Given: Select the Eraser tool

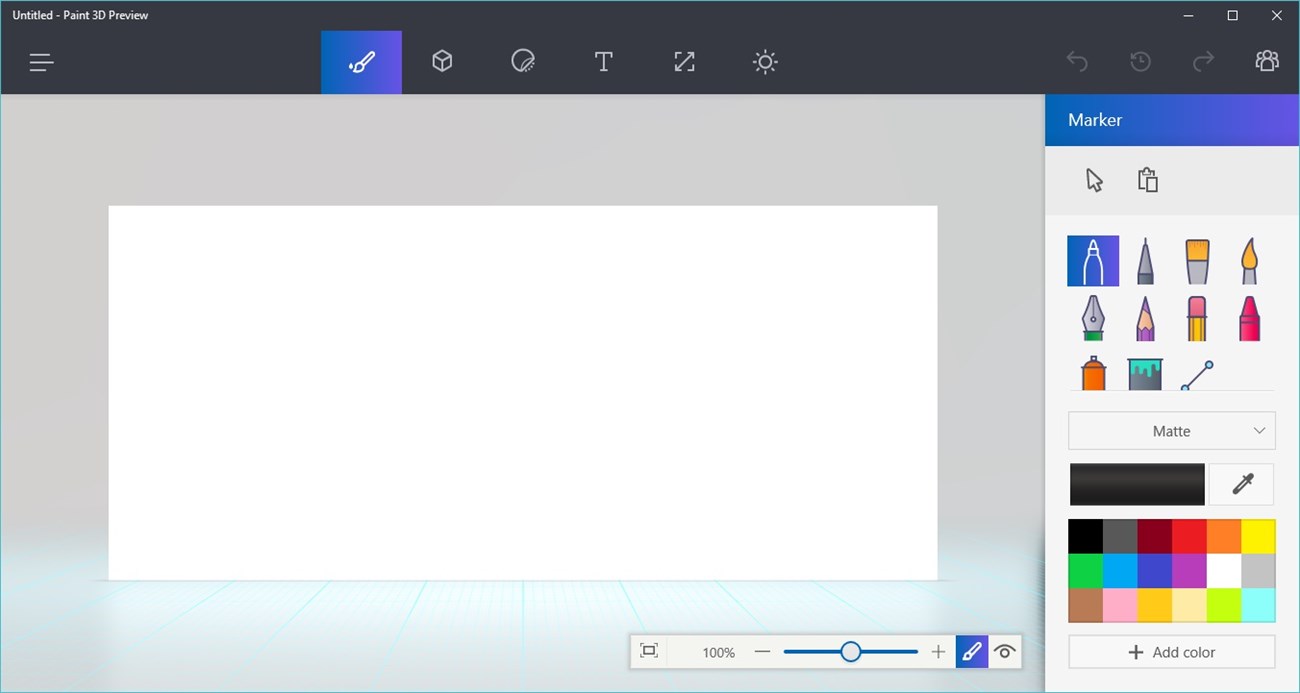Looking at the screenshot, I should (x=1196, y=318).
